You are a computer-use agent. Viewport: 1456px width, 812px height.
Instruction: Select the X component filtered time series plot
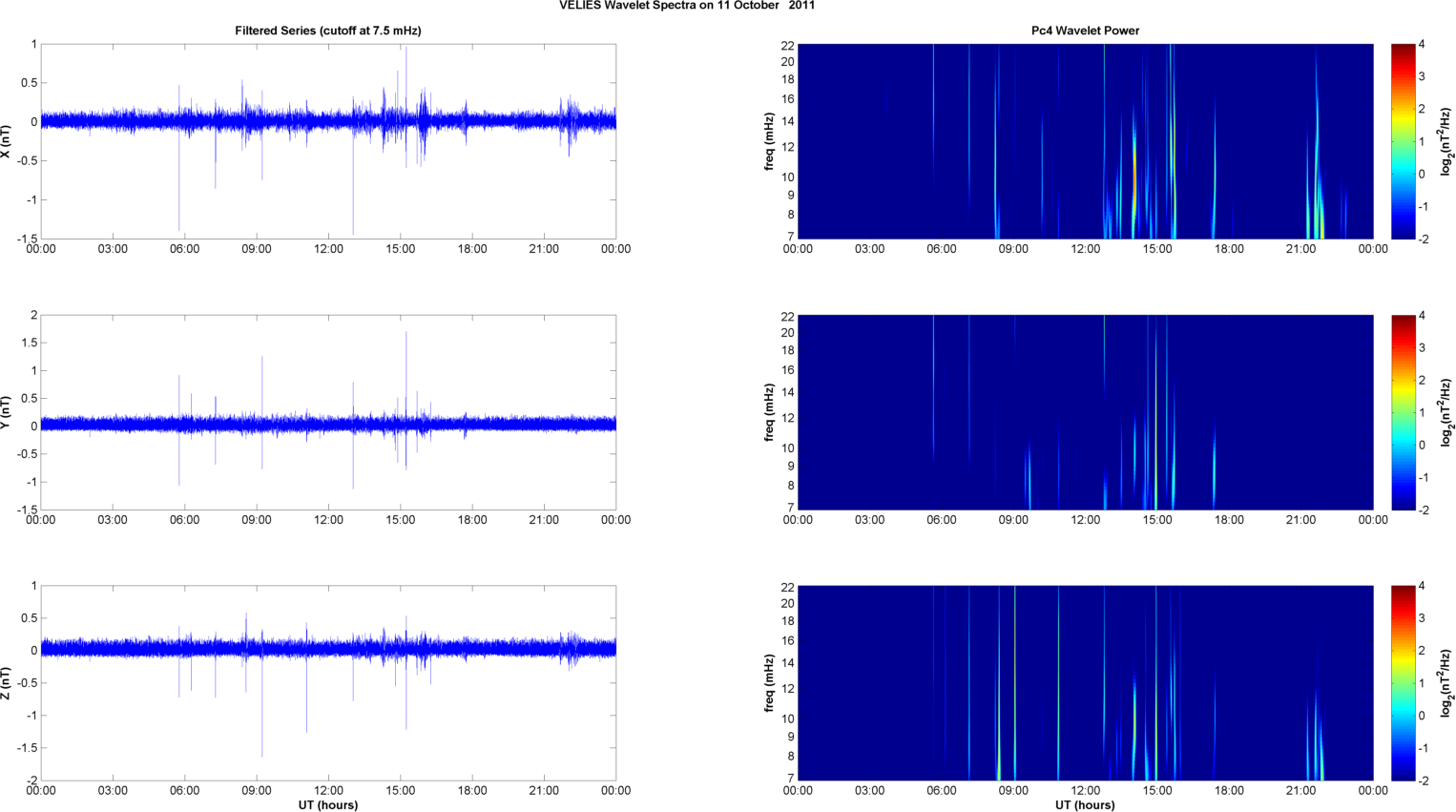[328, 141]
